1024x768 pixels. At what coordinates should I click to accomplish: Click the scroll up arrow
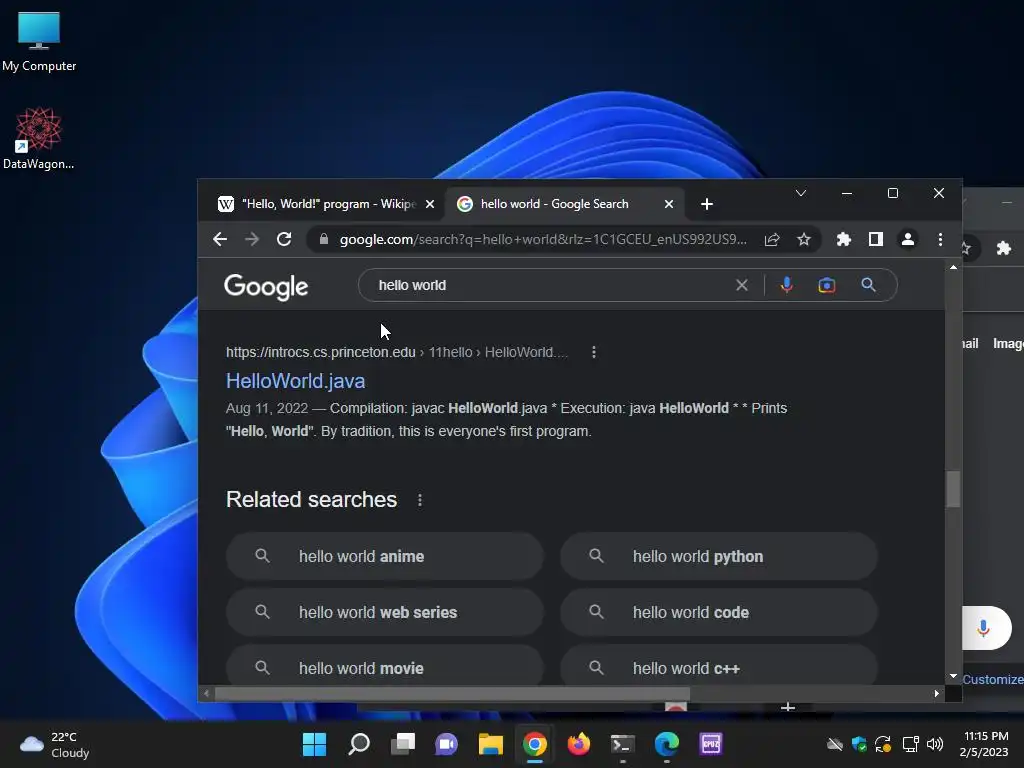point(953,267)
